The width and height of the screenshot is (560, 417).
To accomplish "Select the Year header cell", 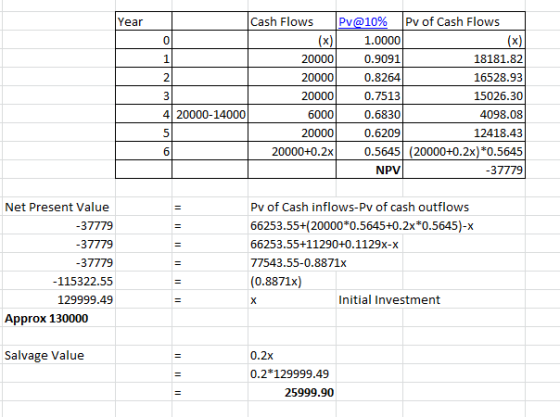I will coord(144,21).
